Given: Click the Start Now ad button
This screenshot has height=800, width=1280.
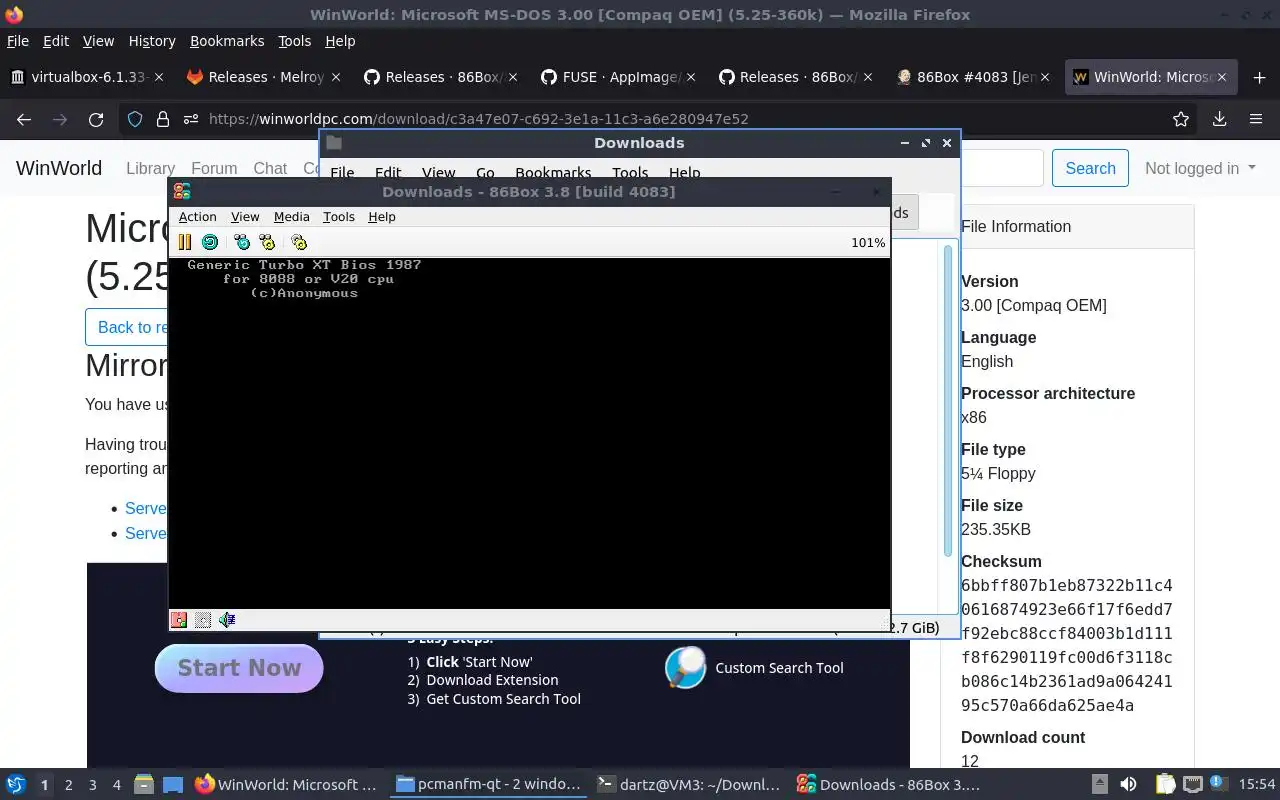Looking at the screenshot, I should [239, 668].
